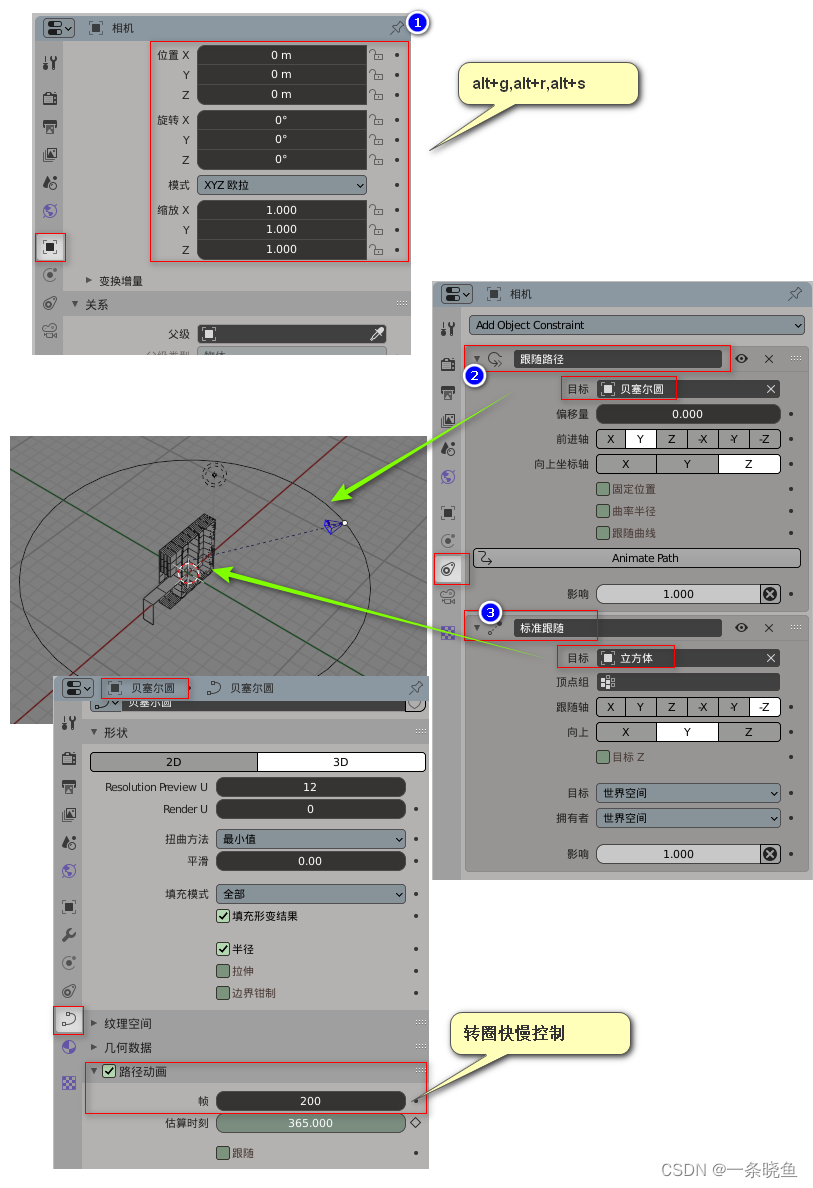Set 向上坐标轴 to Y
The height and width of the screenshot is (1188, 813).
coord(687,464)
